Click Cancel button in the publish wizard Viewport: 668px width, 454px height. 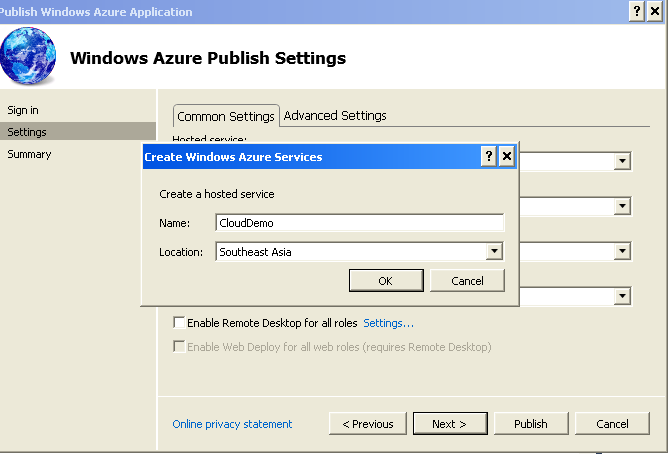click(x=612, y=424)
